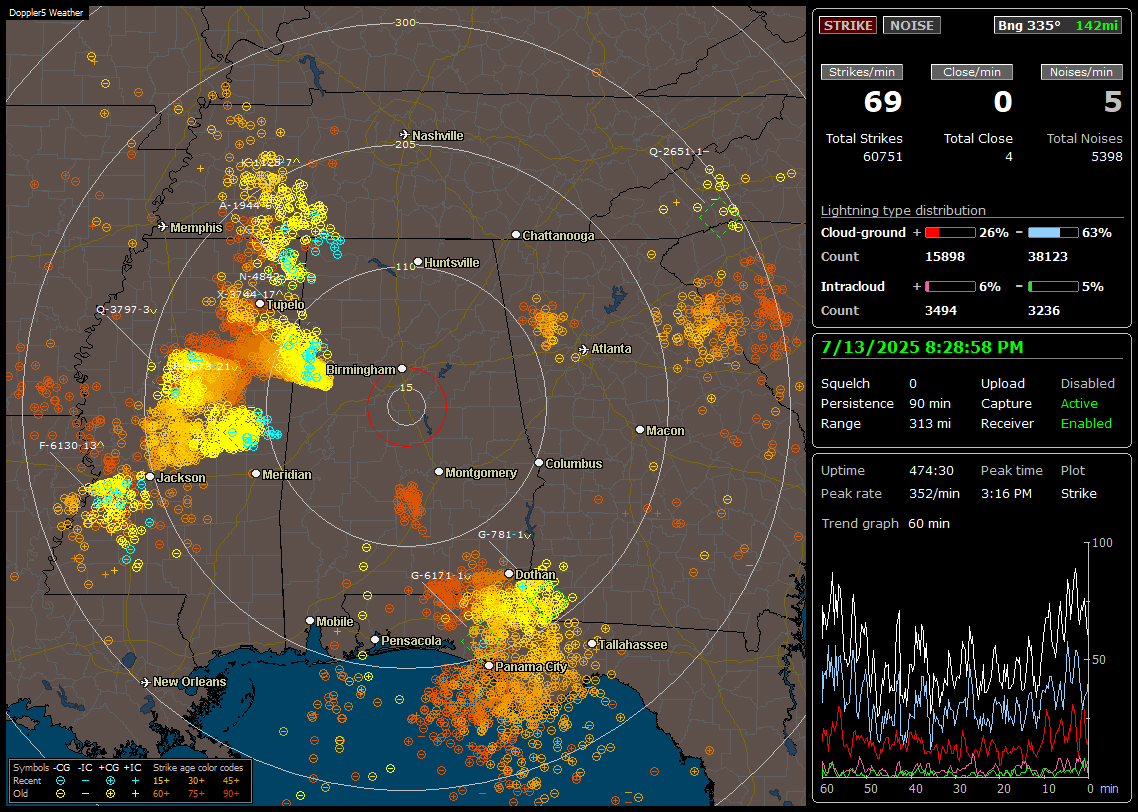Click the Montgomery city marker
Image resolution: width=1138 pixels, height=812 pixels.
(x=439, y=472)
